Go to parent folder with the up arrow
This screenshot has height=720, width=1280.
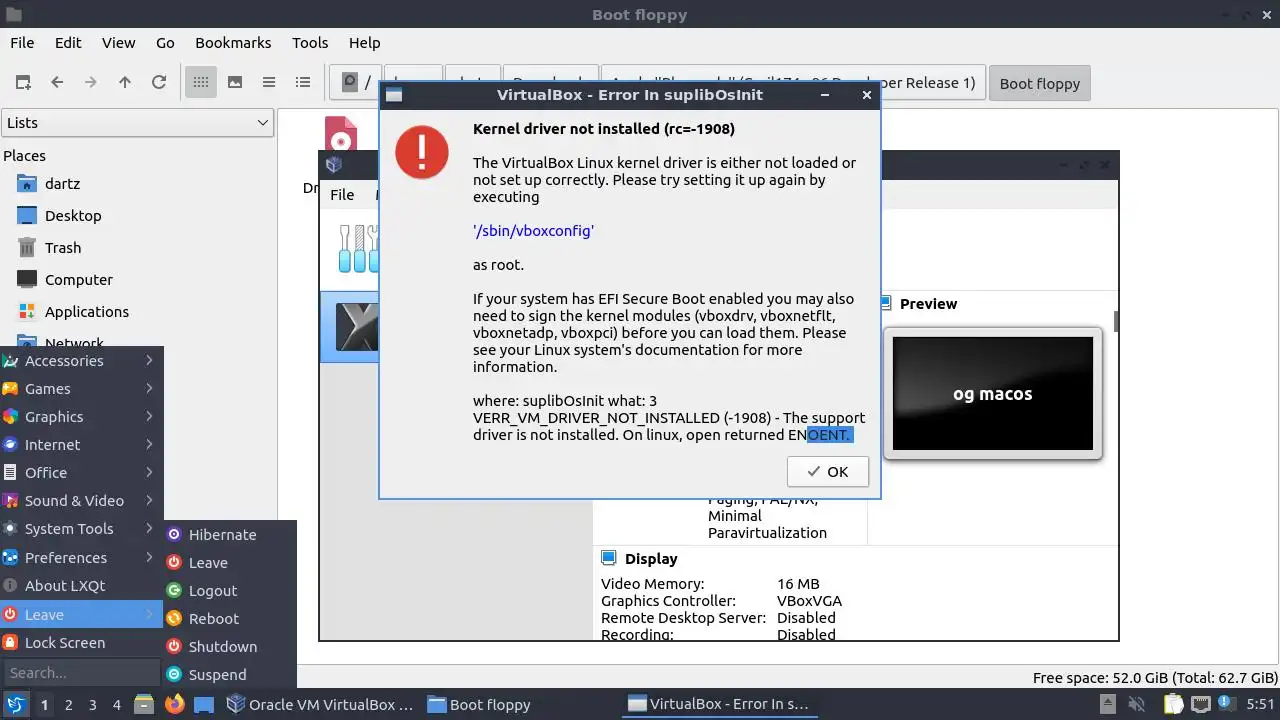[125, 83]
